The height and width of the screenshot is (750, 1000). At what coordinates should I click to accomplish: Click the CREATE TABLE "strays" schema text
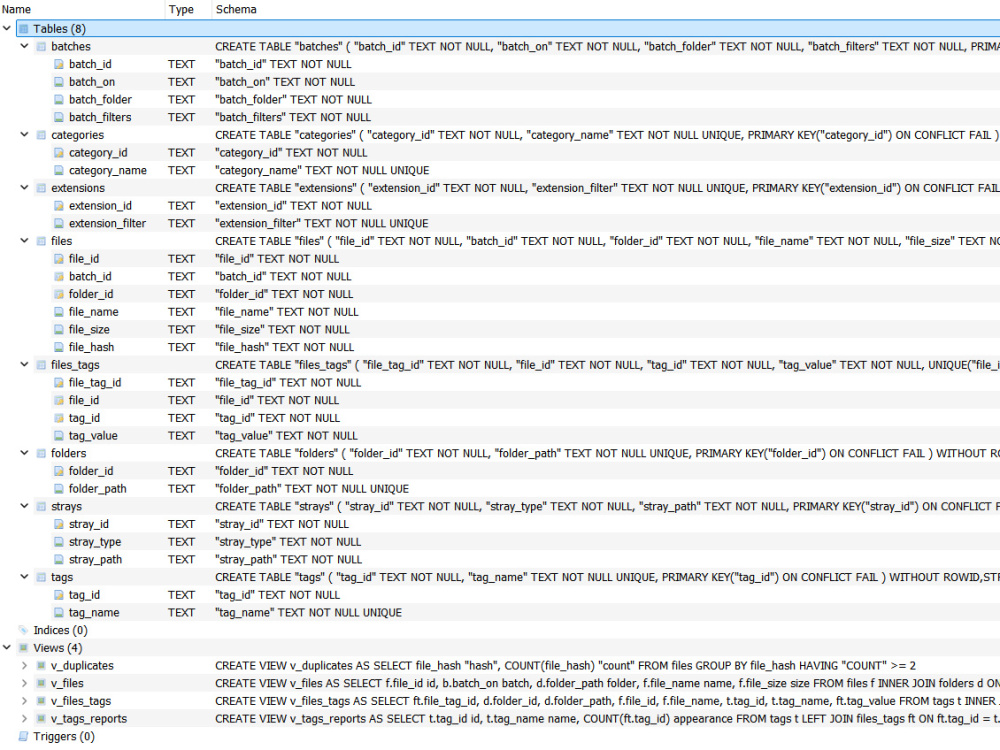click(x=607, y=506)
